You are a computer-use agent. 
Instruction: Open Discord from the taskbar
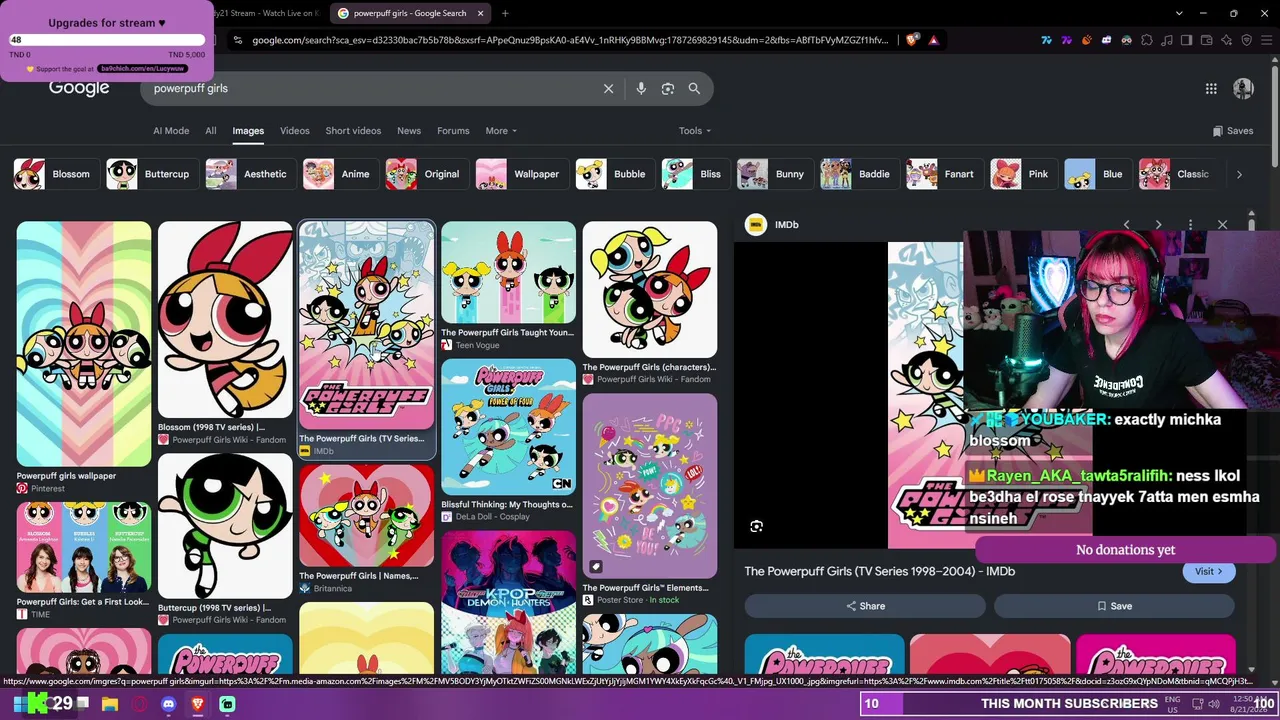(x=168, y=704)
